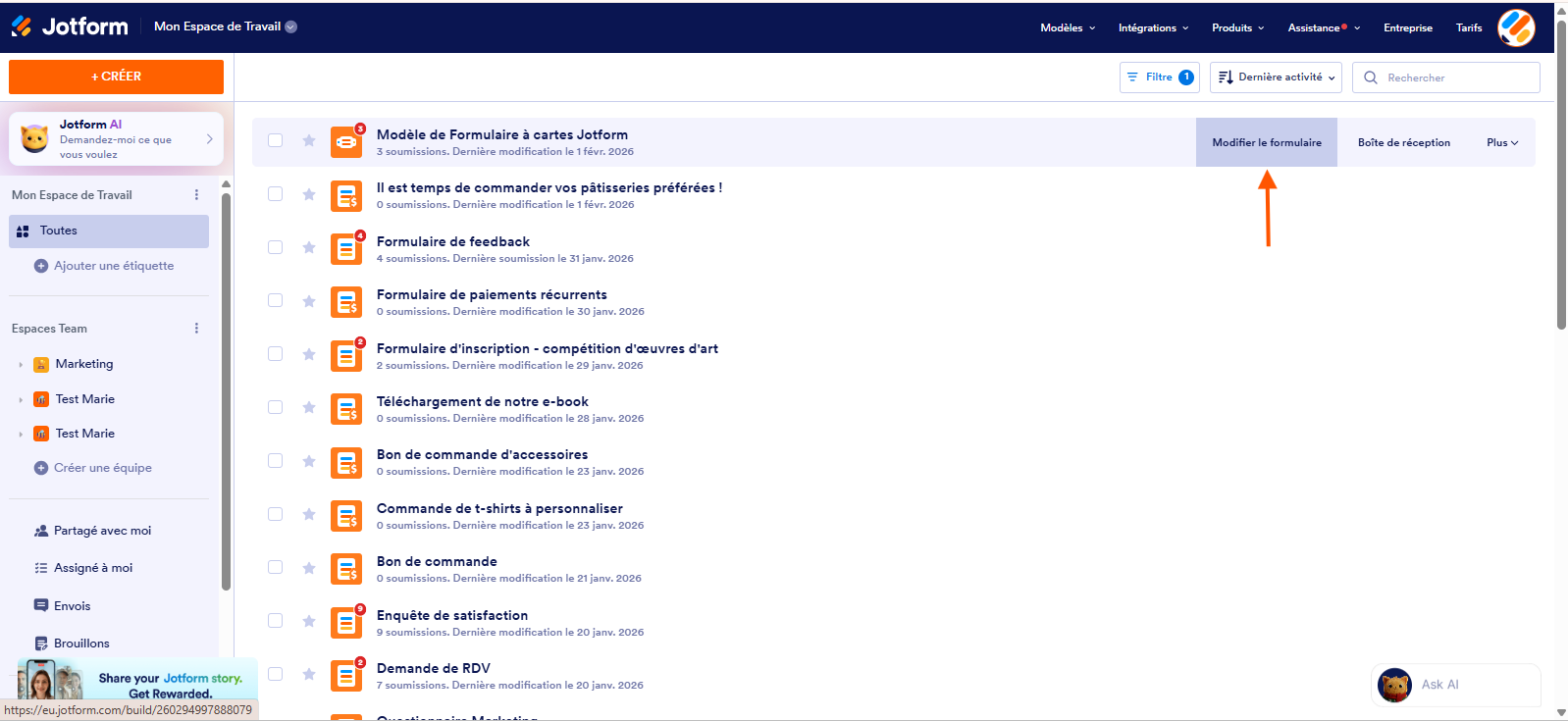Click the Filtre button
Image resolution: width=1568 pixels, height=721 pixels.
point(1159,77)
